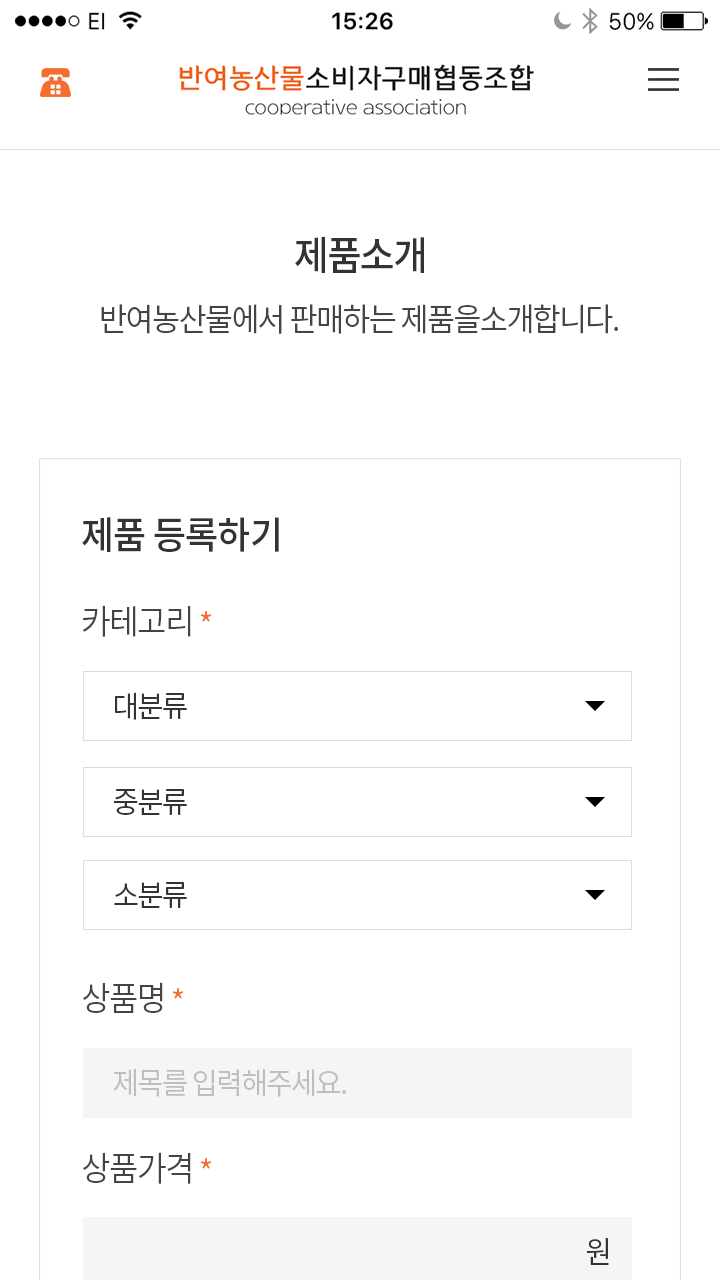Expand the 중분류 category dropdown
Viewport: 720px width, 1280px height.
tap(357, 802)
